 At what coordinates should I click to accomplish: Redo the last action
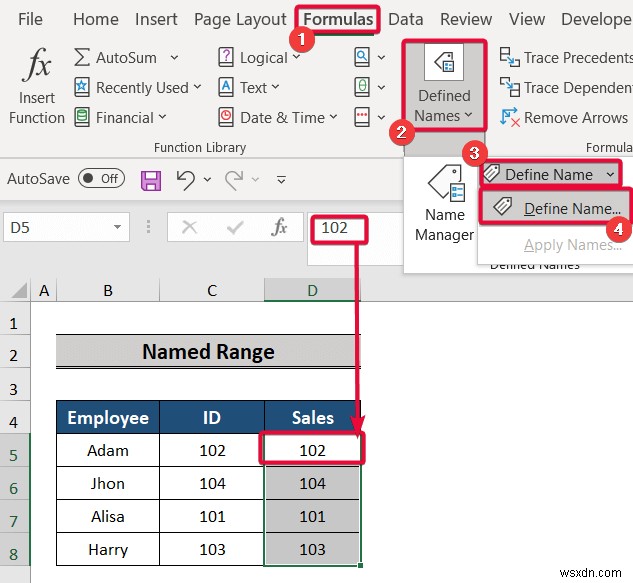235,180
